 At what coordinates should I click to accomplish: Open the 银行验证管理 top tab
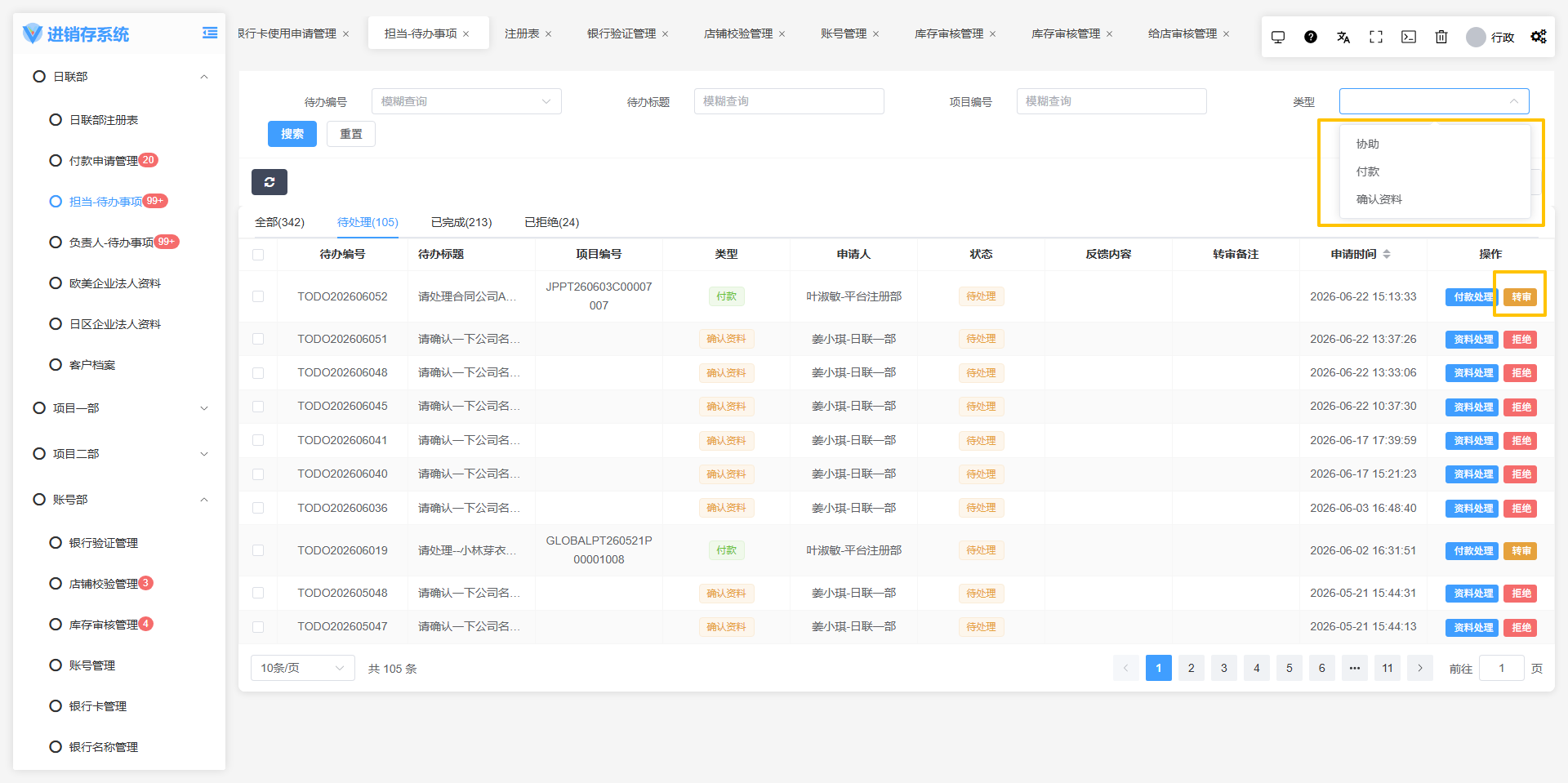(x=621, y=33)
